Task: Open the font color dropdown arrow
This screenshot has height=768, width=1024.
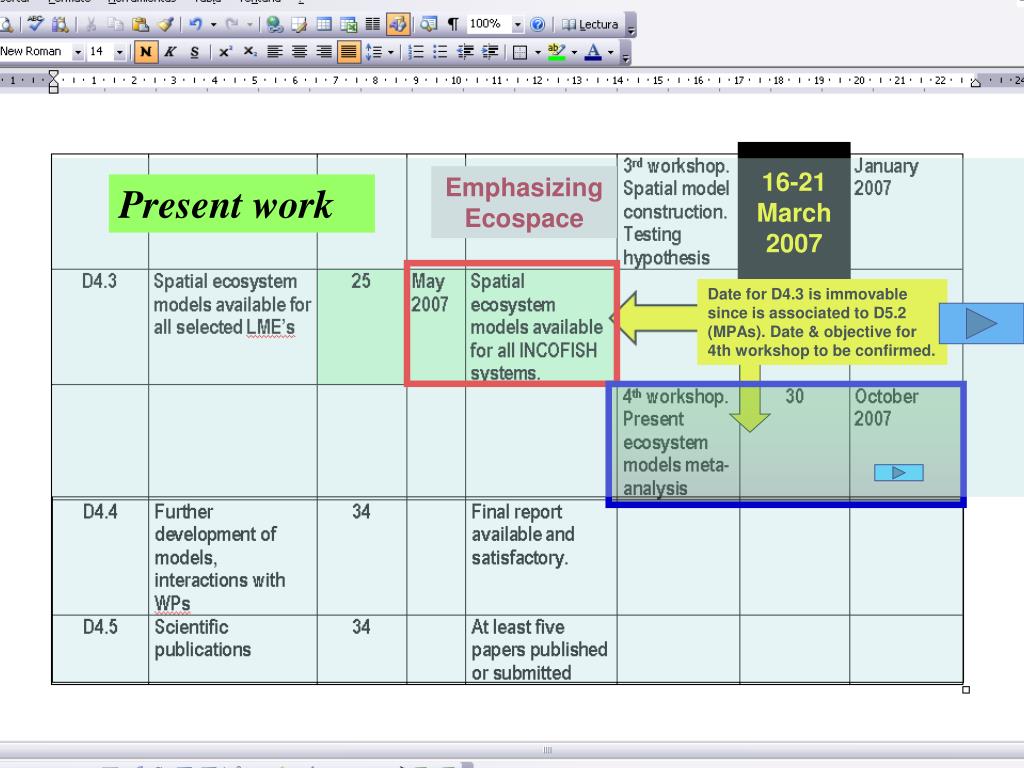Action: 611,52
